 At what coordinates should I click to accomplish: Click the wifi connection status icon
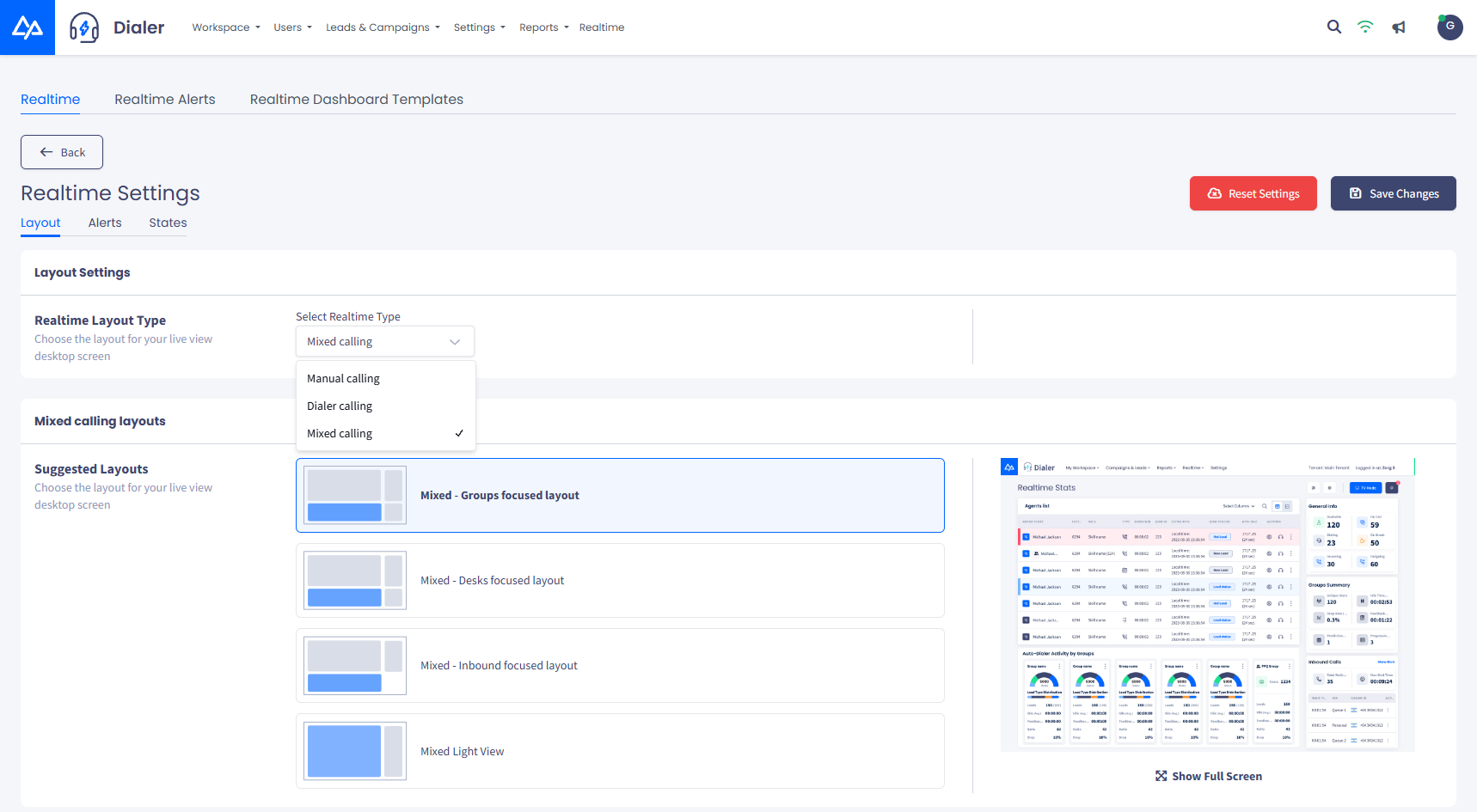tap(1365, 27)
